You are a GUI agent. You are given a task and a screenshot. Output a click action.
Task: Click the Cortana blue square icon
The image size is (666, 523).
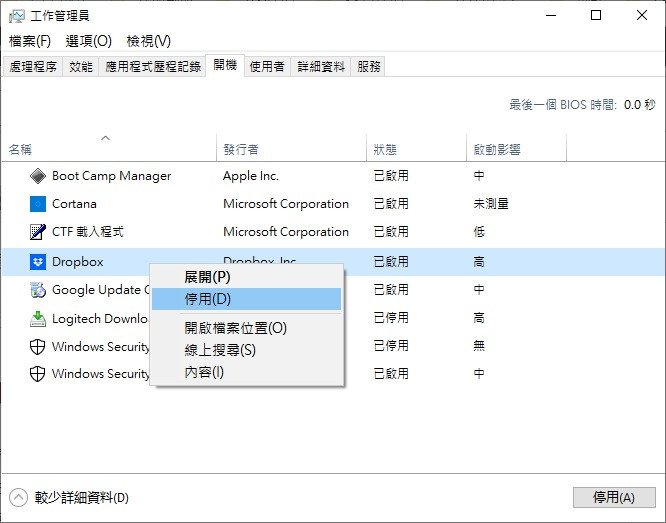coord(38,204)
